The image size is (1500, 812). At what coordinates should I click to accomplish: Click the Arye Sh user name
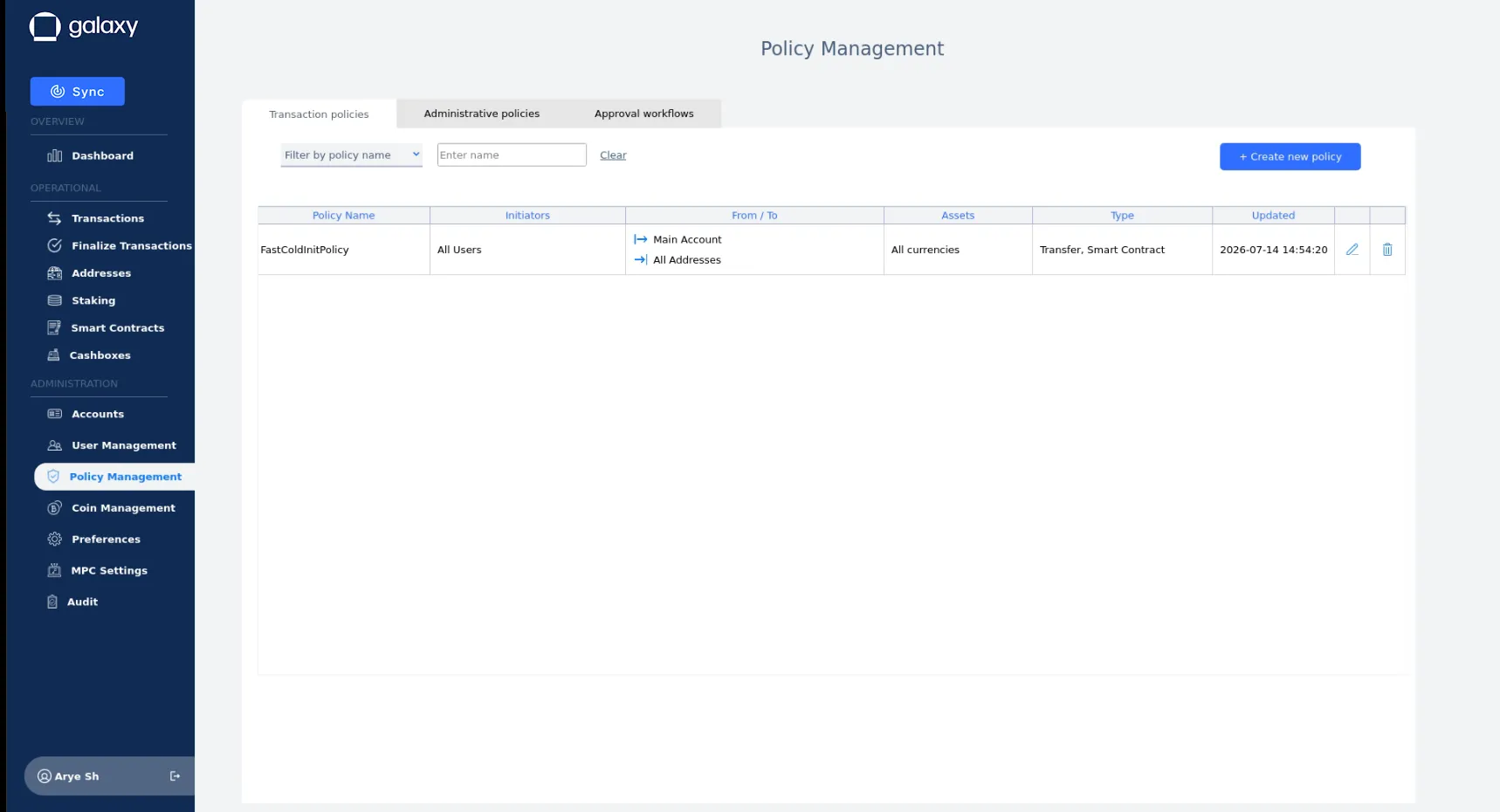coord(77,776)
